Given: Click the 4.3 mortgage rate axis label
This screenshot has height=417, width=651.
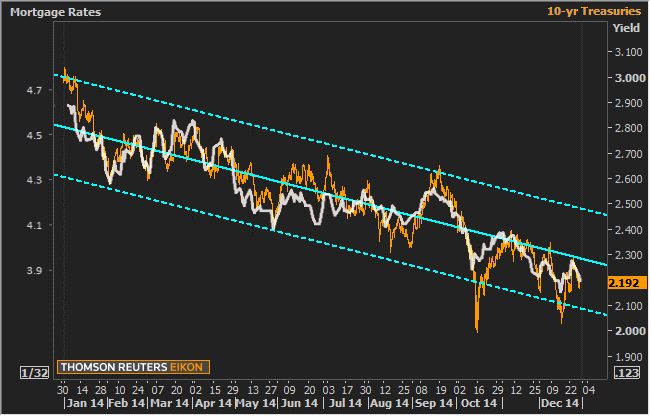Looking at the screenshot, I should click(x=34, y=181).
